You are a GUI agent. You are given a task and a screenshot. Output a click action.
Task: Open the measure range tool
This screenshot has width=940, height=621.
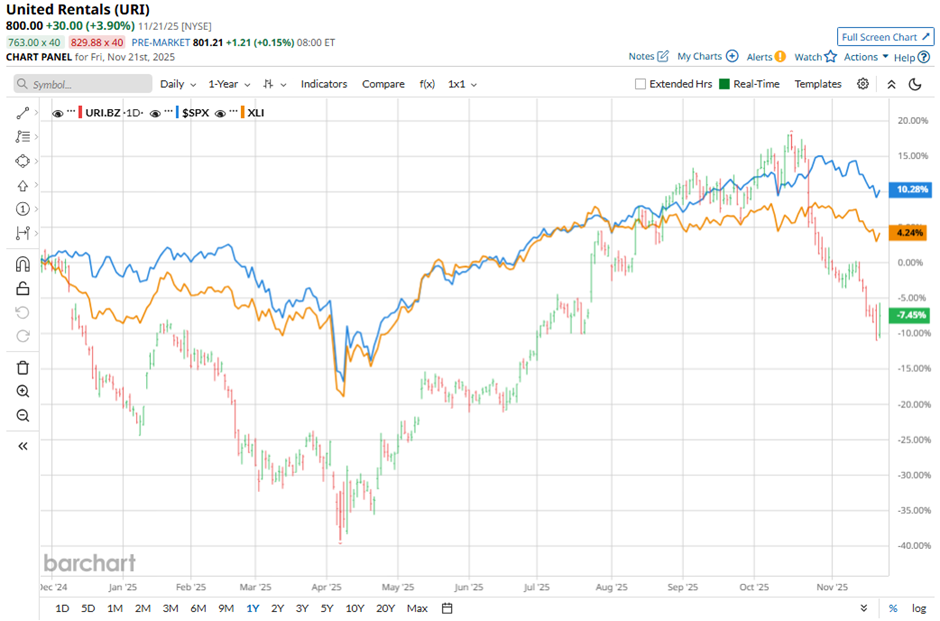(x=22, y=233)
